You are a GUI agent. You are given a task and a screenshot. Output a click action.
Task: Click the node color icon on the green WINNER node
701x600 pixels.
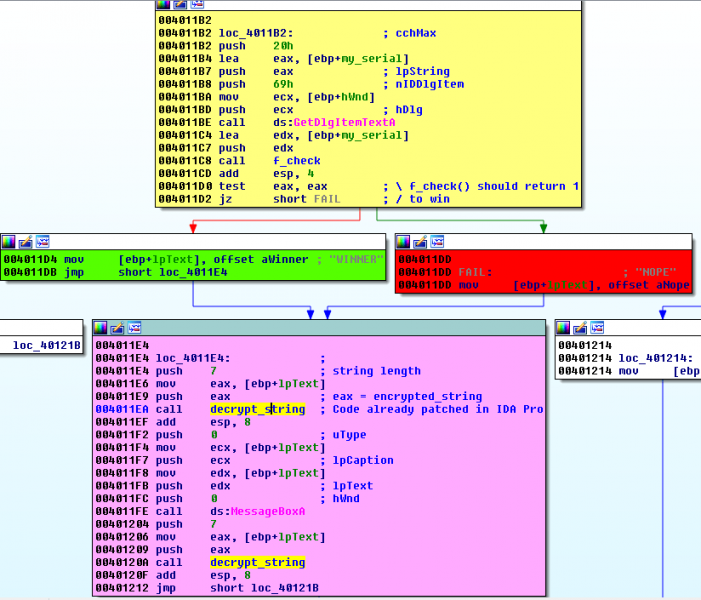point(8,242)
